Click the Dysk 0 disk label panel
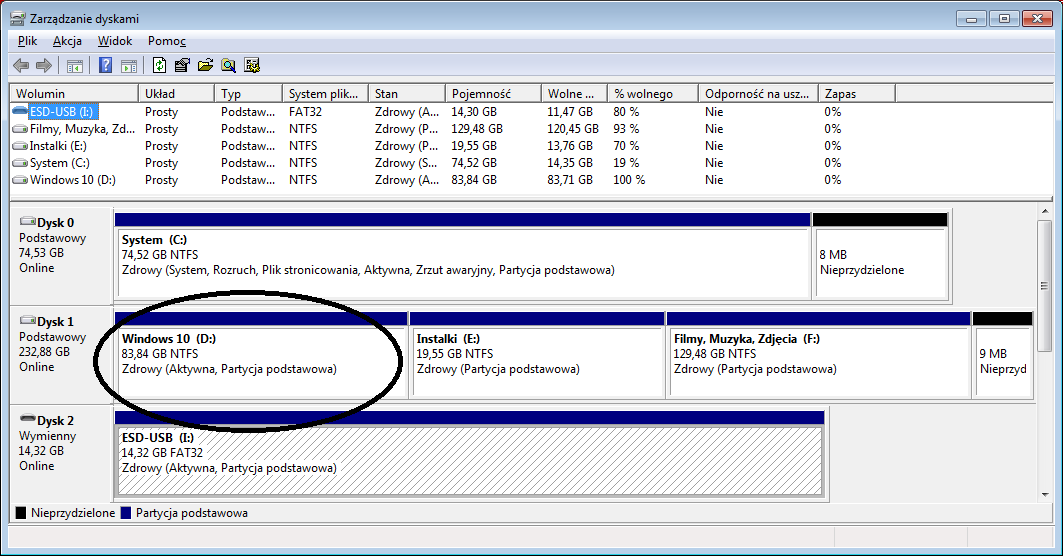The width and height of the screenshot is (1063, 556). 62,256
